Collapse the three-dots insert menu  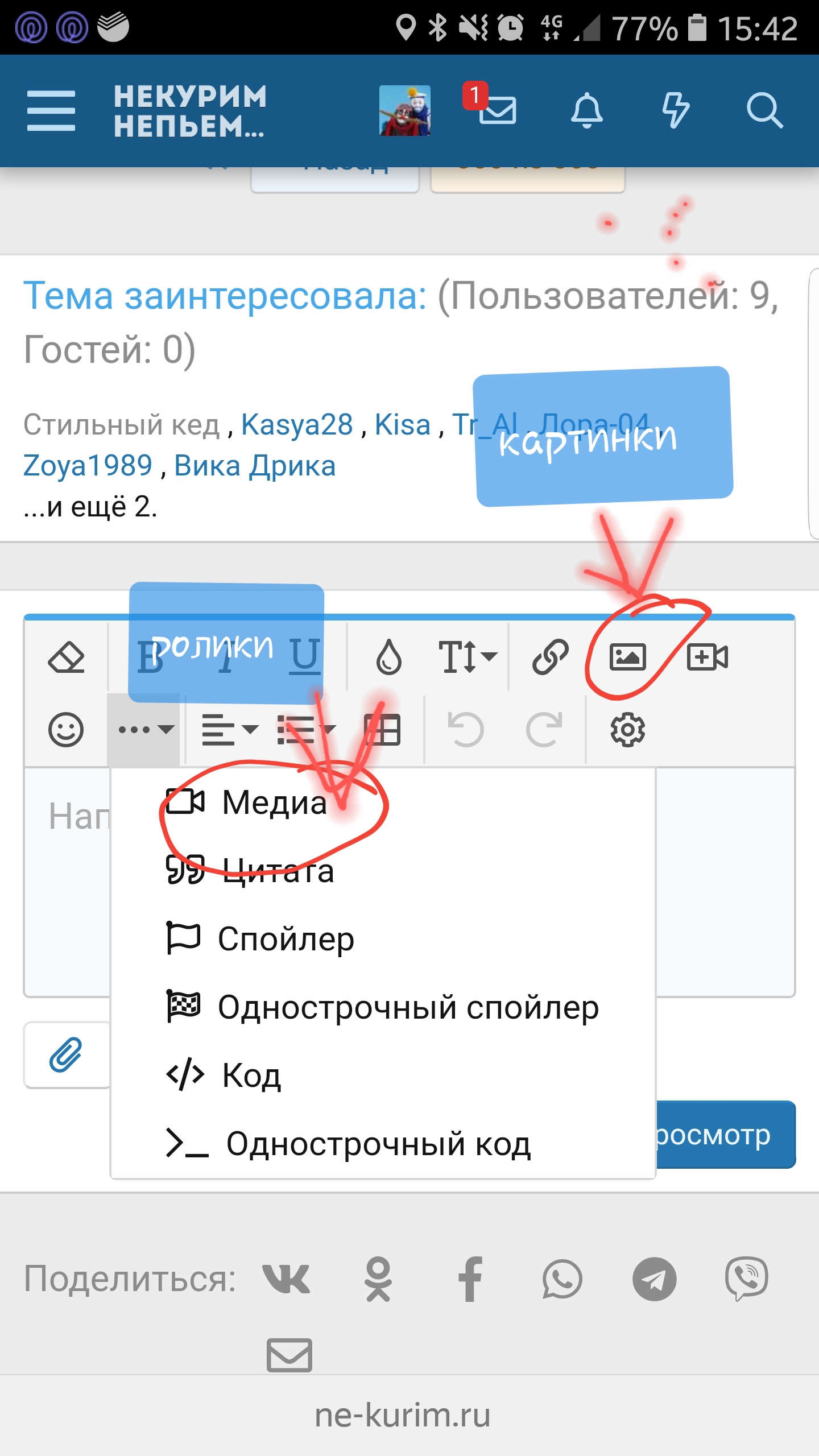[x=144, y=729]
